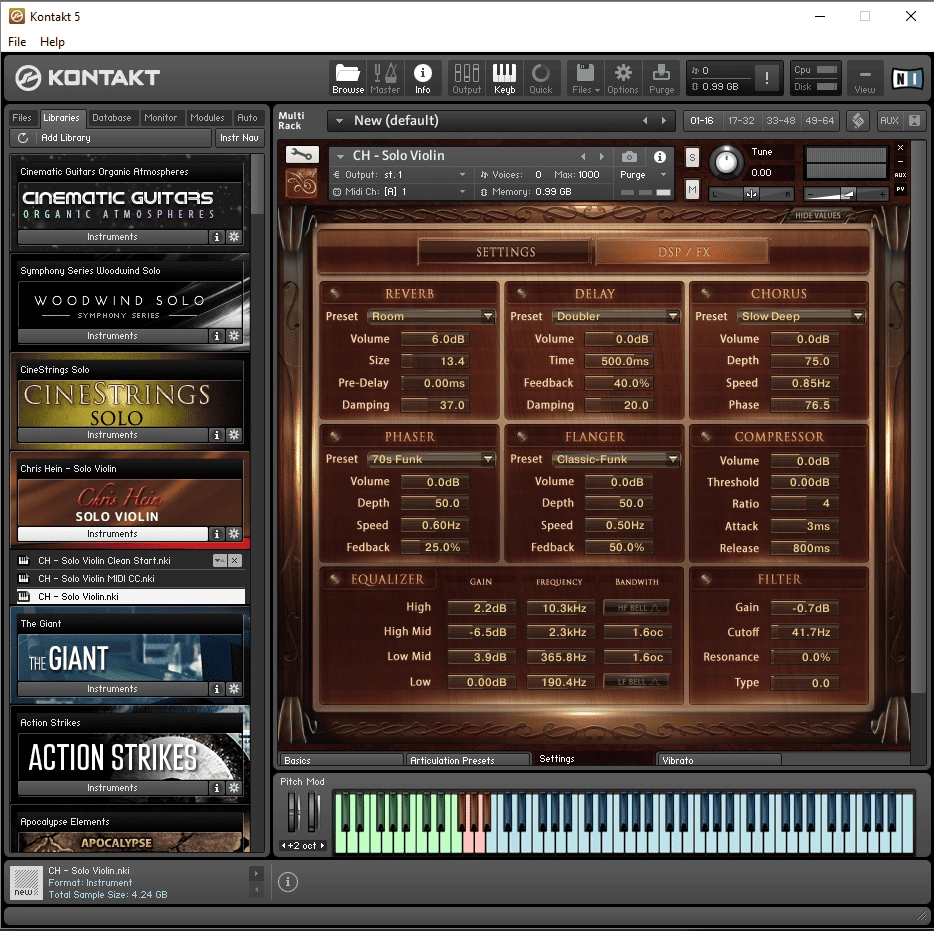Viewport: 934px width, 931px height.
Task: Open the Purge menu icon
Action: coord(661,78)
